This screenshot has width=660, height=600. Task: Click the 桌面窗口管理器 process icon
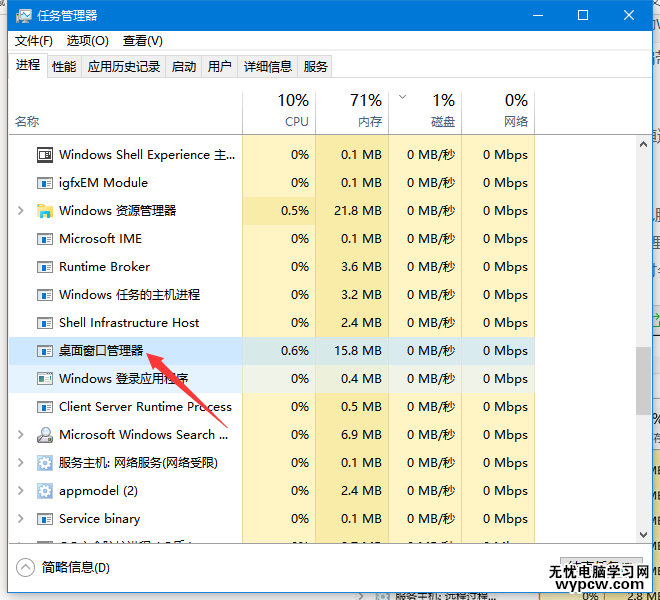coord(45,351)
